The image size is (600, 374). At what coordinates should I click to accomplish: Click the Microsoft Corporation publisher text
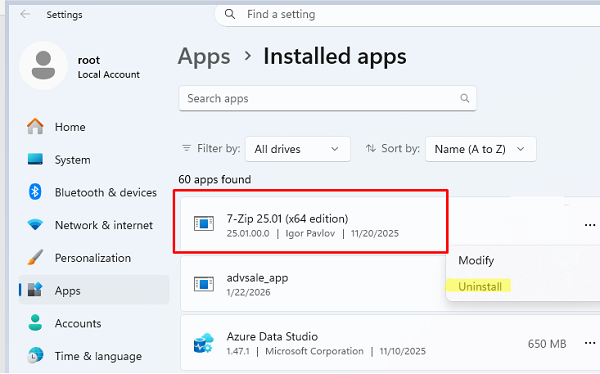click(314, 351)
